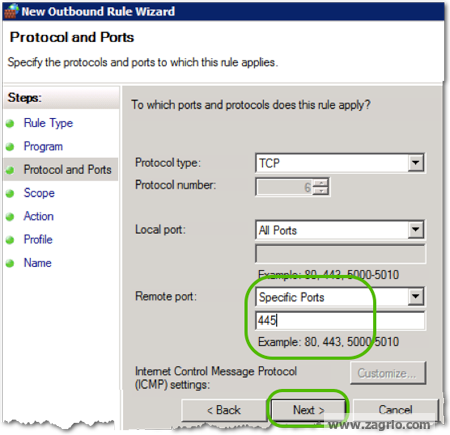Decrease the Protocol number spinner
Viewport: 450px width, 435px height.
321,191
